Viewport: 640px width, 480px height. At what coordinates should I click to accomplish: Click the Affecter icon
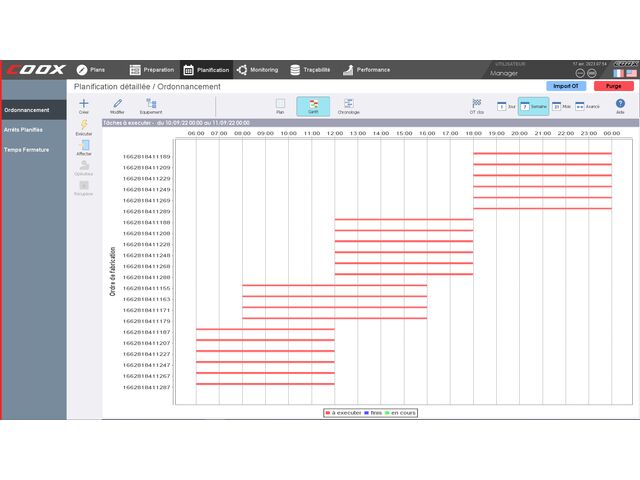84,146
